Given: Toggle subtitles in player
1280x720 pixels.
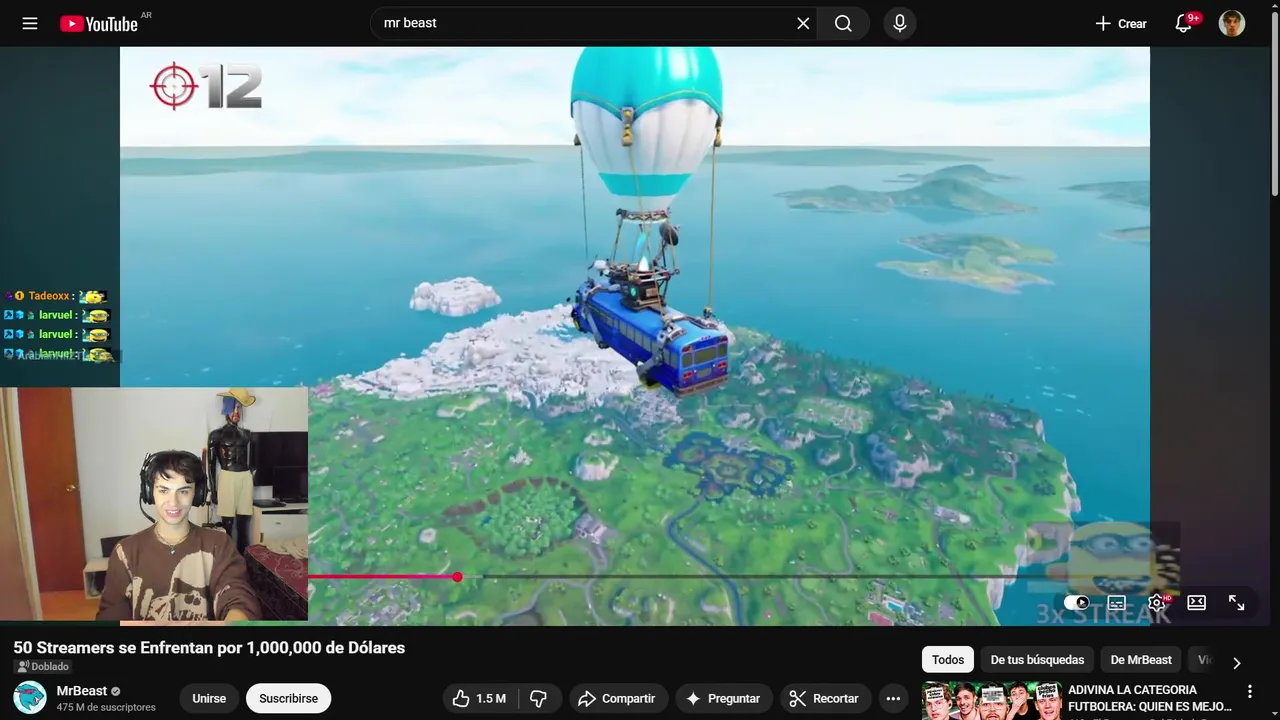Looking at the screenshot, I should pyautogui.click(x=1117, y=602).
